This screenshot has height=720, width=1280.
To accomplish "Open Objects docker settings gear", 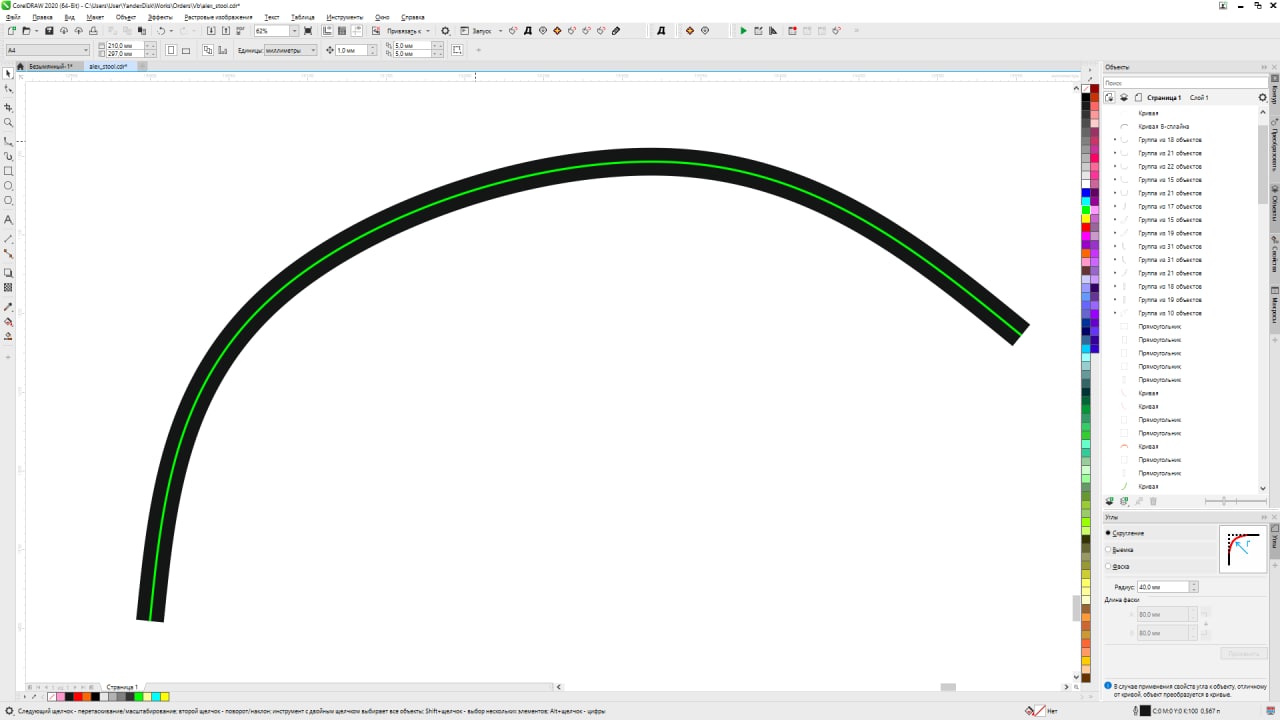I will click(x=1262, y=97).
